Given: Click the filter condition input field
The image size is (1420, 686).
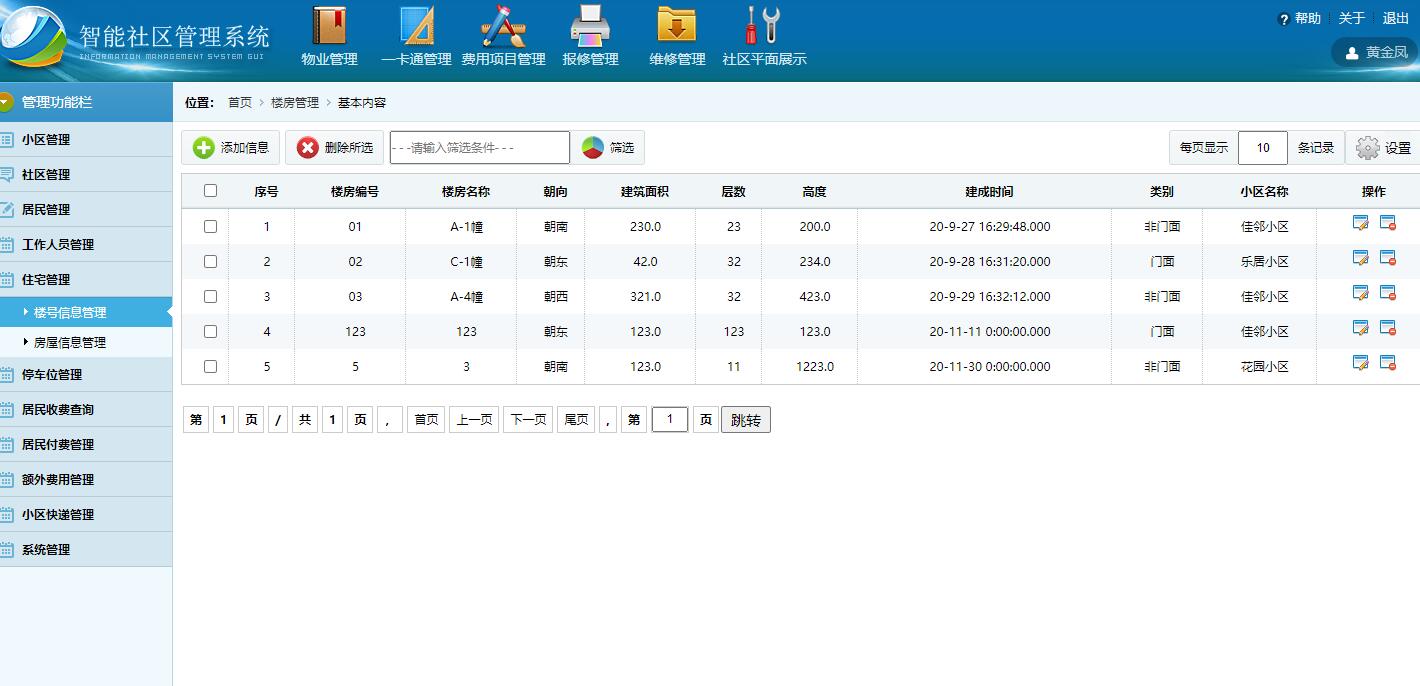Looking at the screenshot, I should (479, 148).
